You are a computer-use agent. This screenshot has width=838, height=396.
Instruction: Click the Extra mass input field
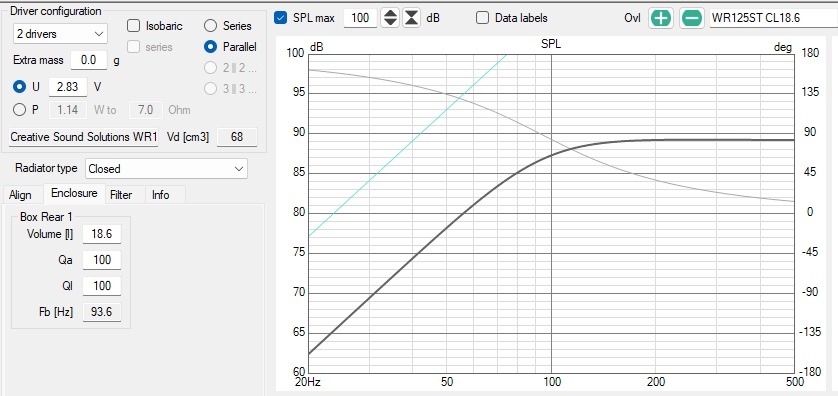(x=89, y=60)
